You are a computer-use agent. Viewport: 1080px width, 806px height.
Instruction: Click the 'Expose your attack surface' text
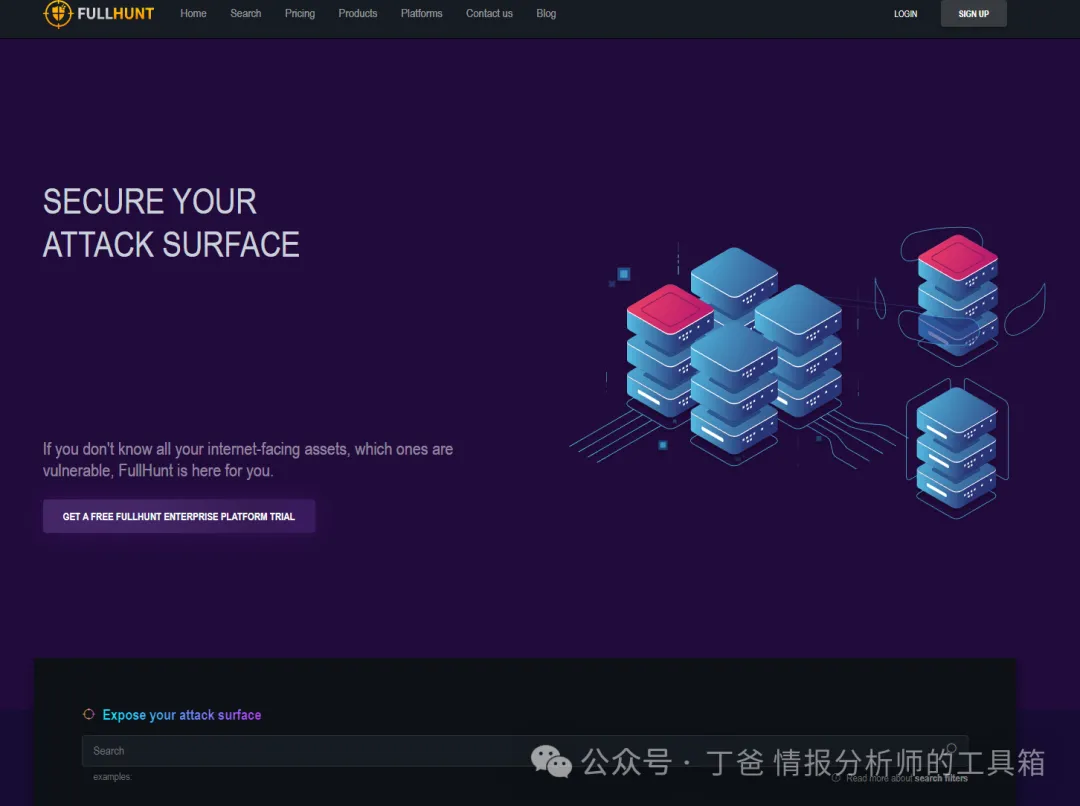click(182, 715)
